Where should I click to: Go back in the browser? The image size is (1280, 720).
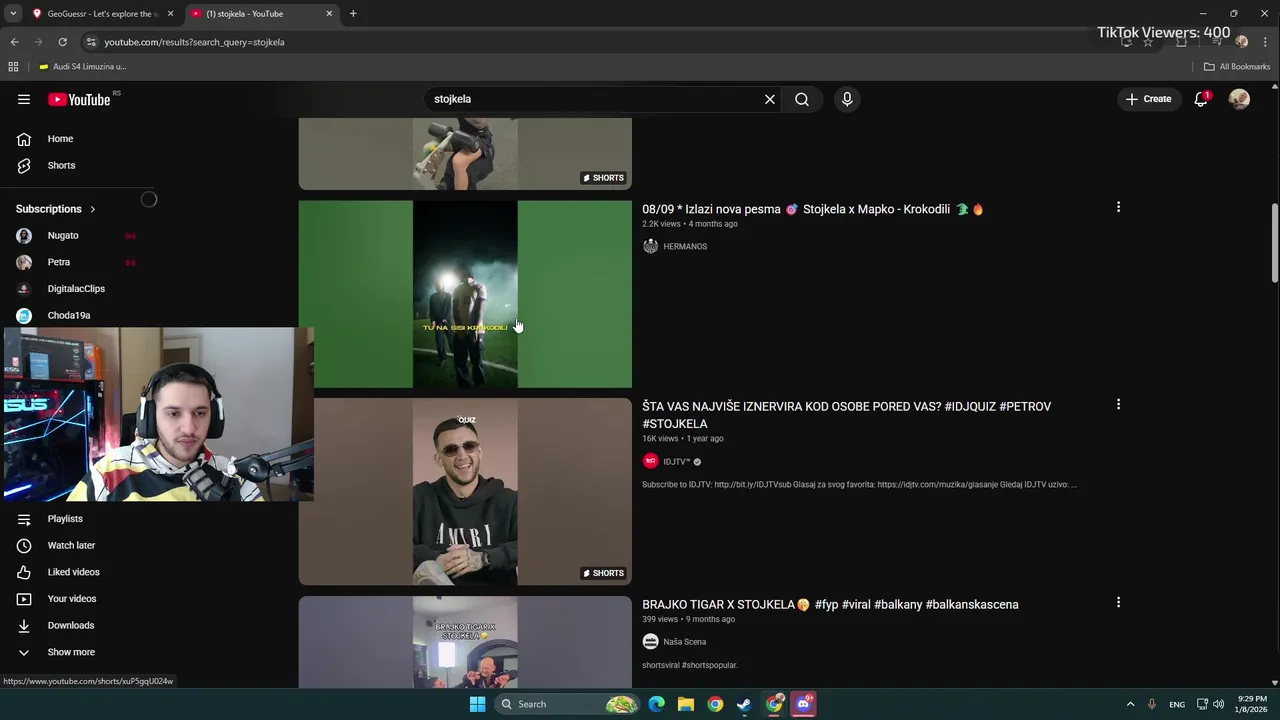(14, 42)
